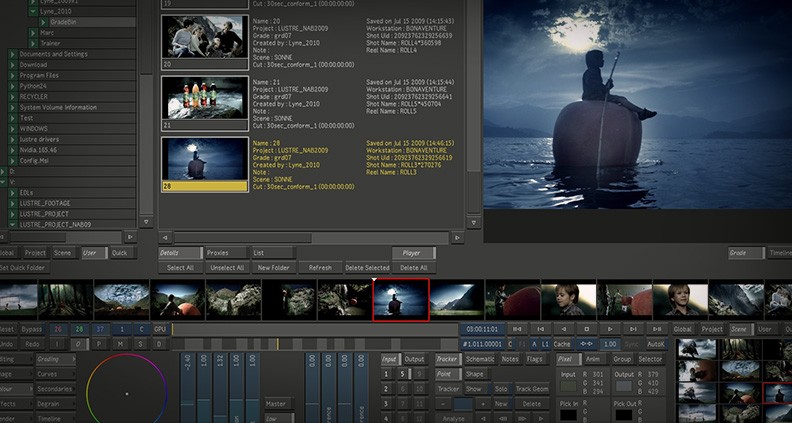Click the loop mode arrows icon
This screenshot has width=792, height=423.
tap(586, 344)
